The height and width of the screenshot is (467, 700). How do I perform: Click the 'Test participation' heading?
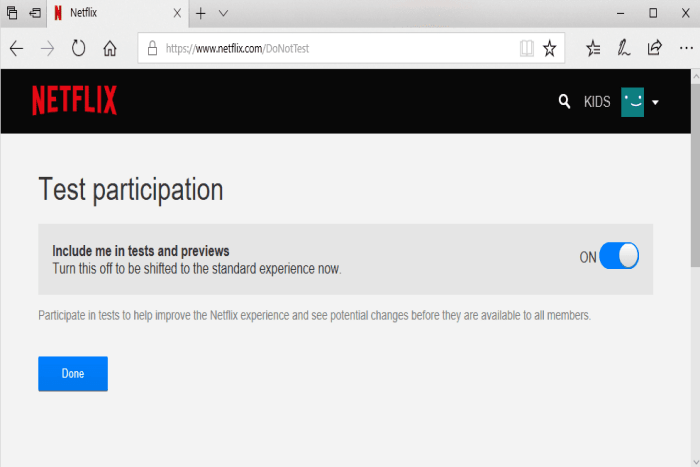[x=131, y=190]
